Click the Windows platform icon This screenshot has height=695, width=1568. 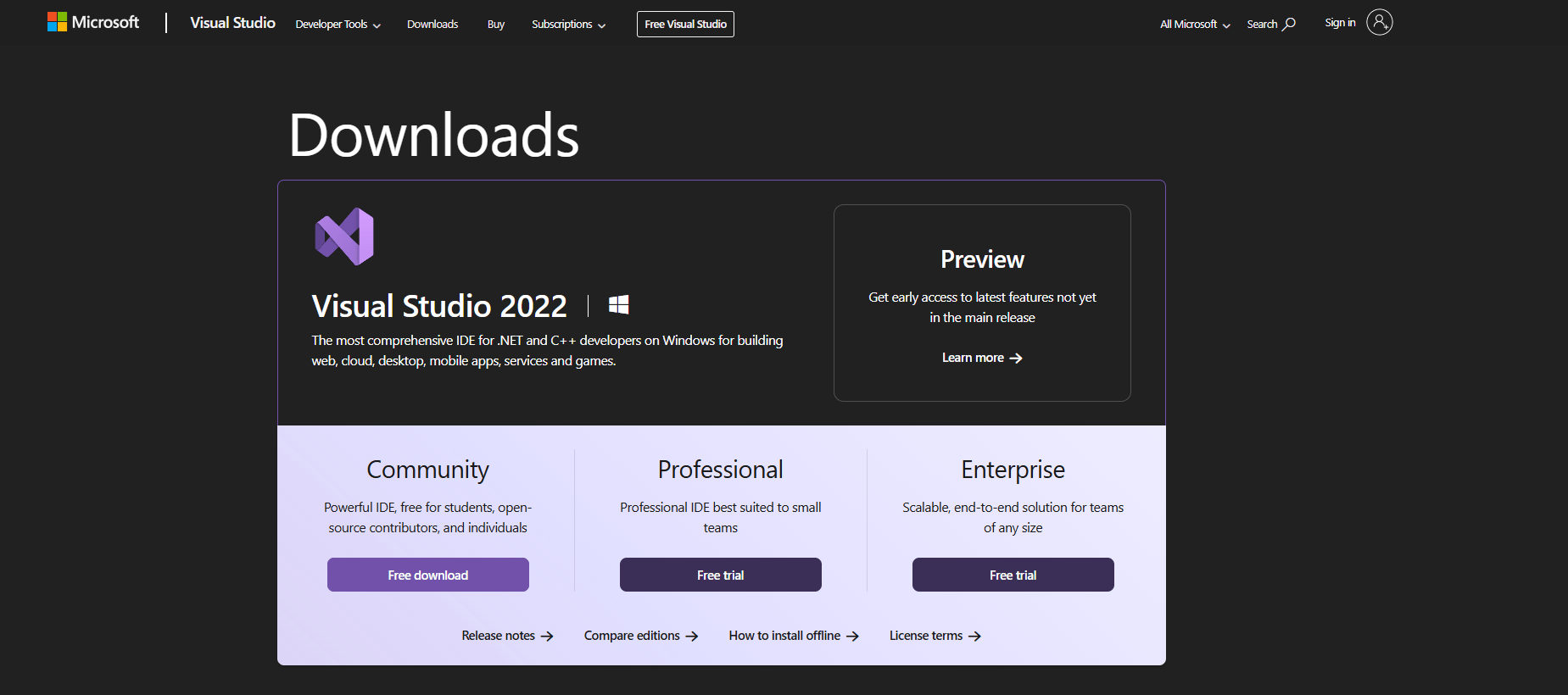click(x=619, y=305)
